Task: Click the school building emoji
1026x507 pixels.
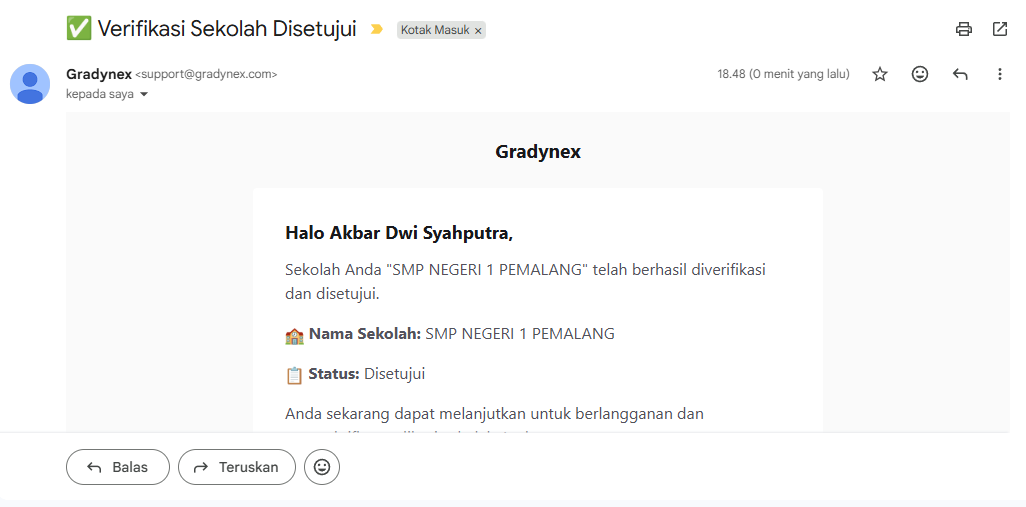Action: (x=294, y=336)
